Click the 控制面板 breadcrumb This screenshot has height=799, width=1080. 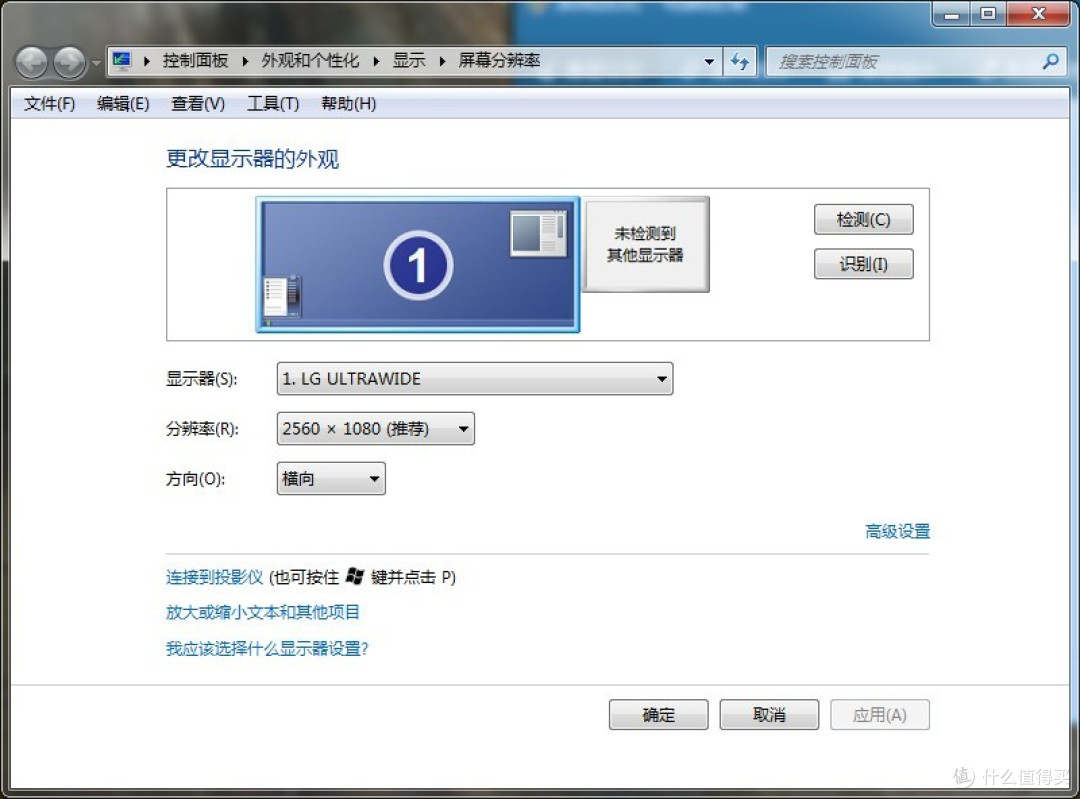pyautogui.click(x=196, y=61)
